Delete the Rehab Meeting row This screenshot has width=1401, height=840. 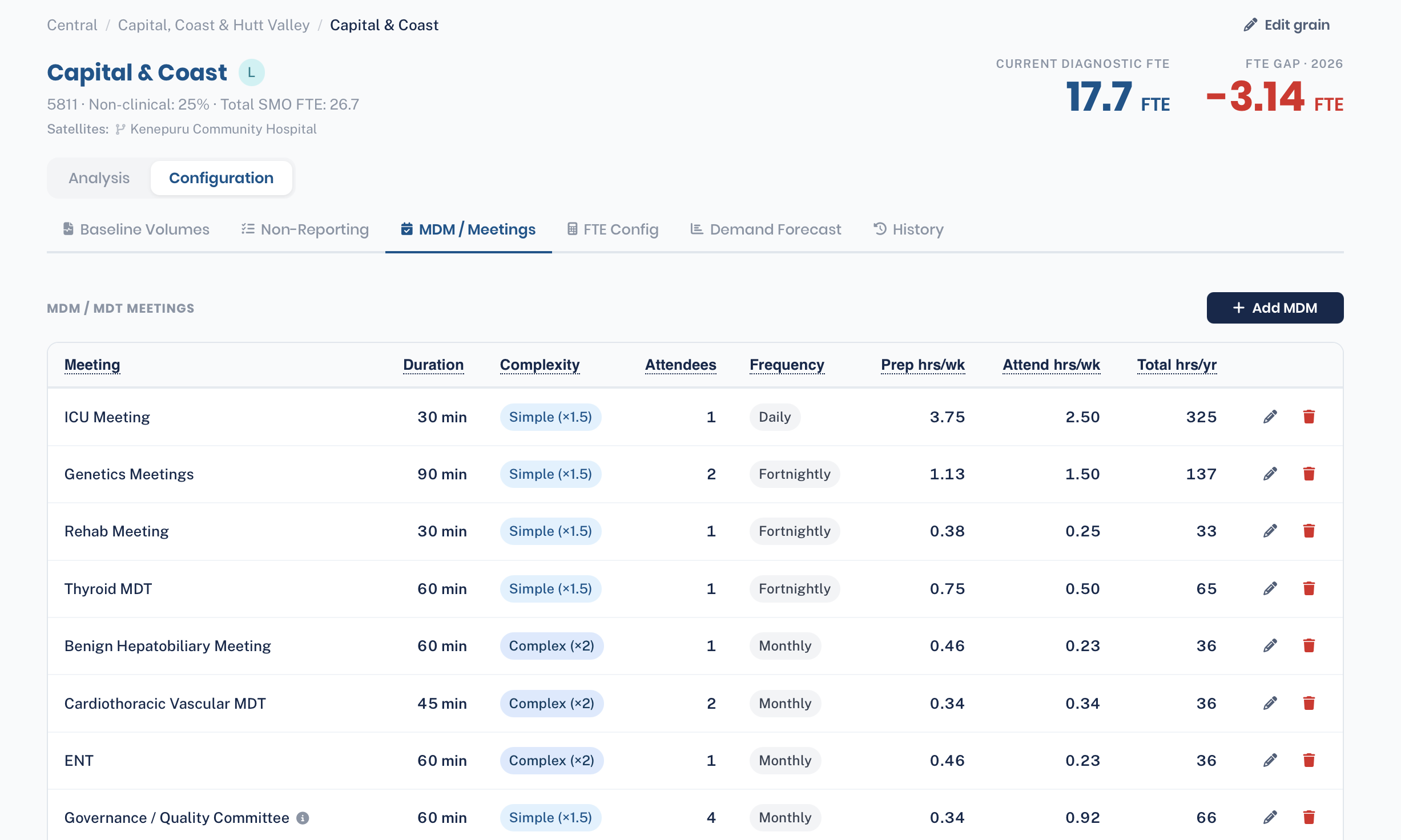(x=1309, y=531)
